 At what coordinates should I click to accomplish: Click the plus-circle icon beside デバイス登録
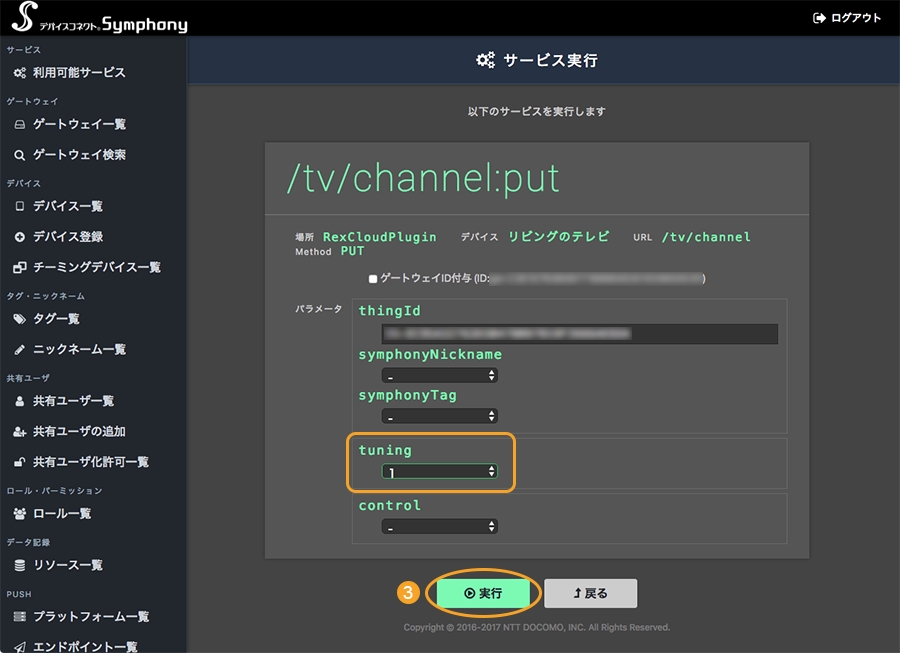pyautogui.click(x=20, y=237)
